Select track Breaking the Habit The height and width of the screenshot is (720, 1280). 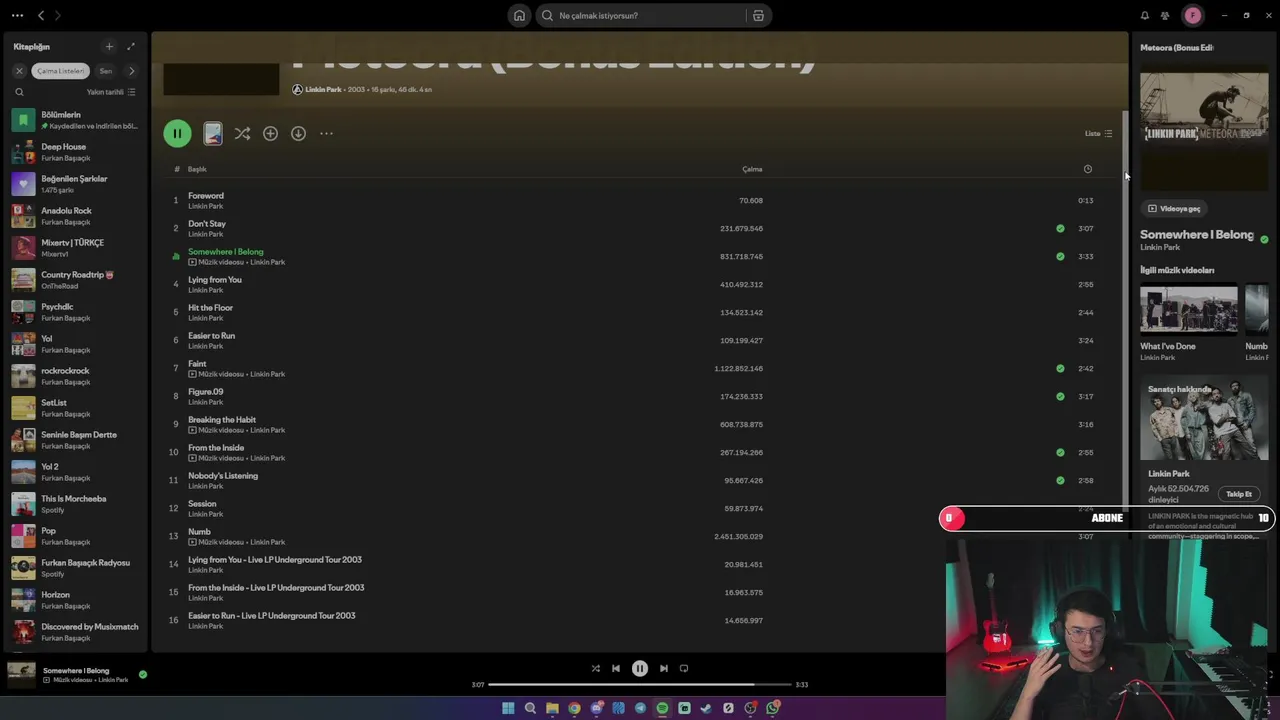222,420
